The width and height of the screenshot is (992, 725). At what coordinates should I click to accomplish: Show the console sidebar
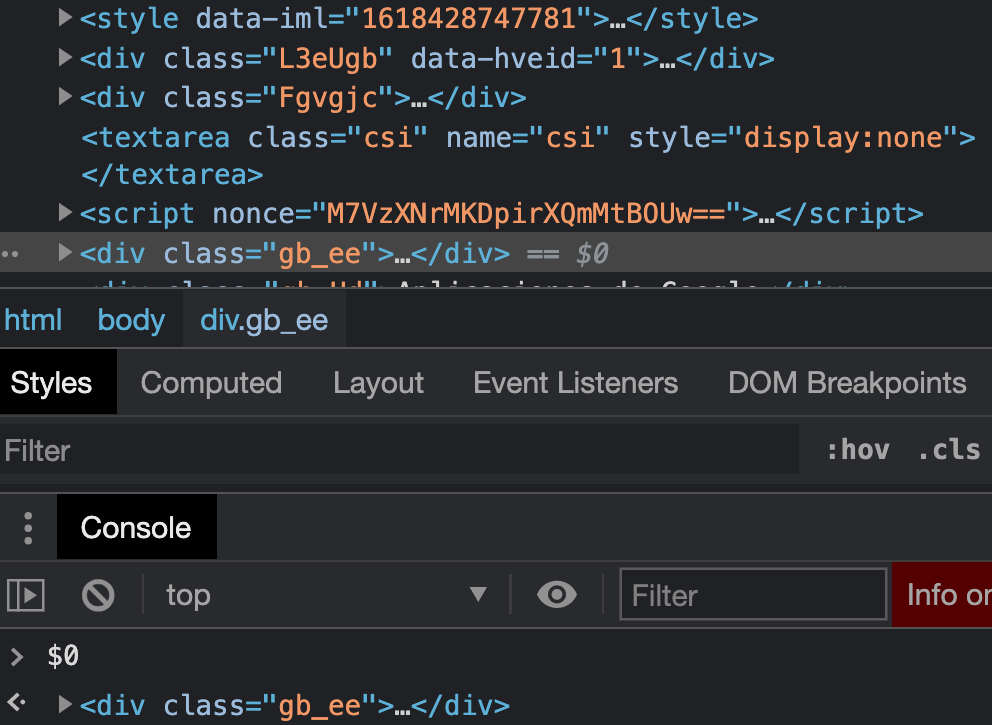(26, 595)
